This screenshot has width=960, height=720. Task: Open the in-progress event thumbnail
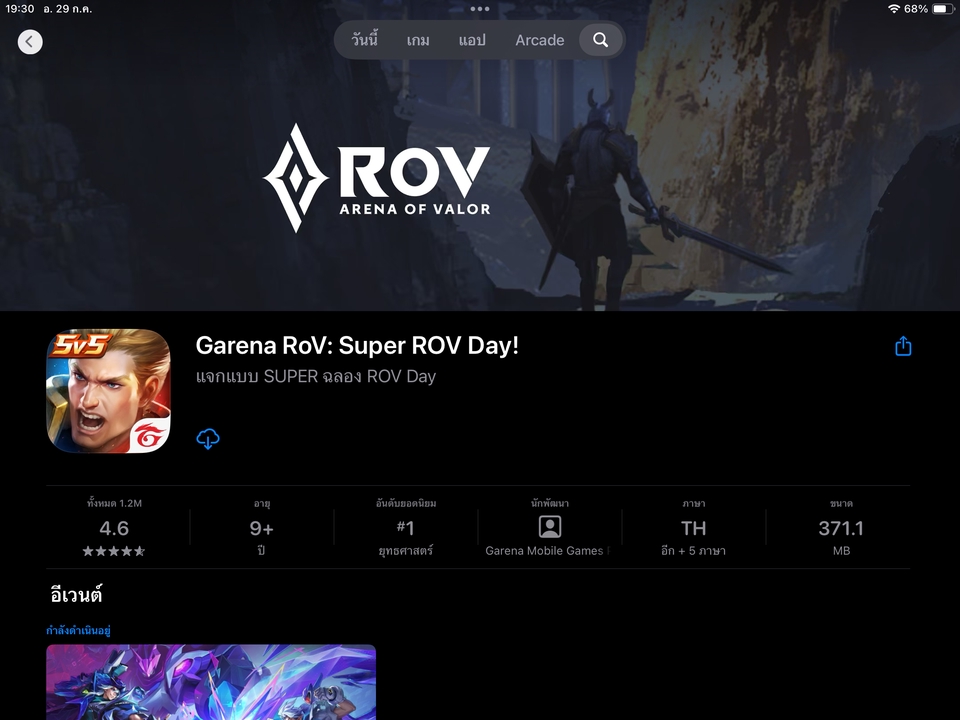tap(211, 682)
